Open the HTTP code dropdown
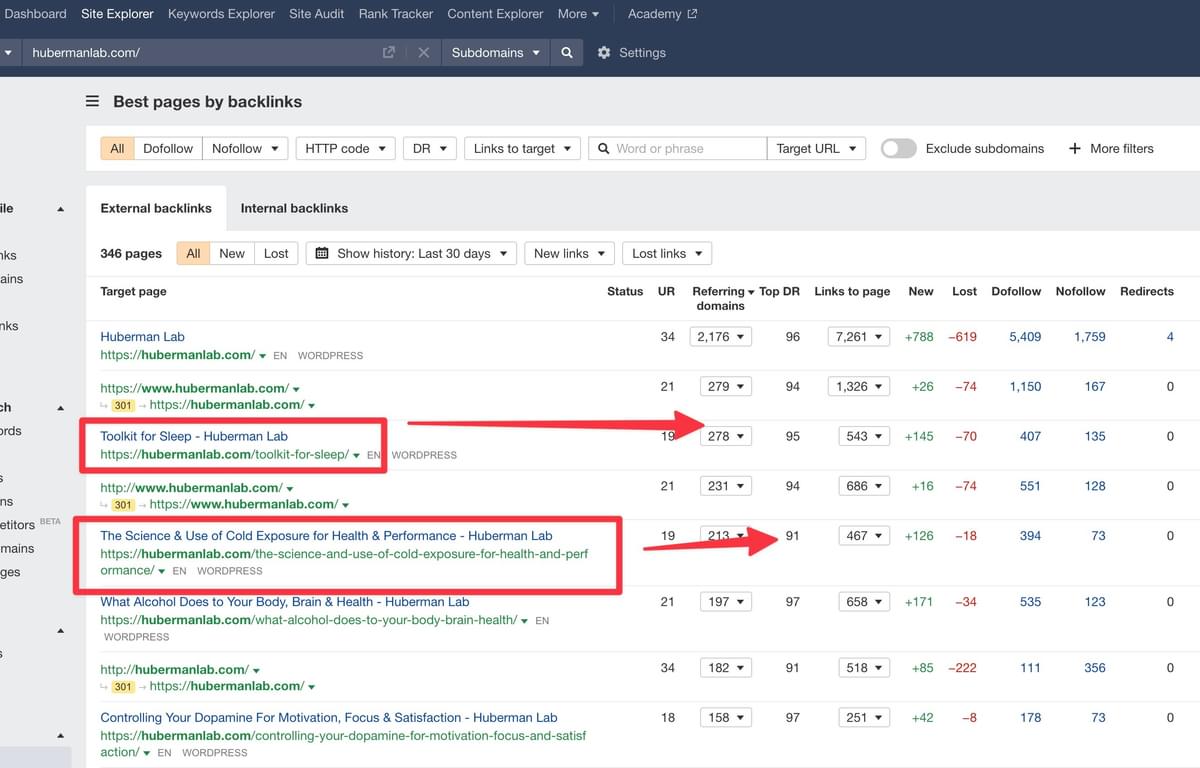 coord(345,148)
